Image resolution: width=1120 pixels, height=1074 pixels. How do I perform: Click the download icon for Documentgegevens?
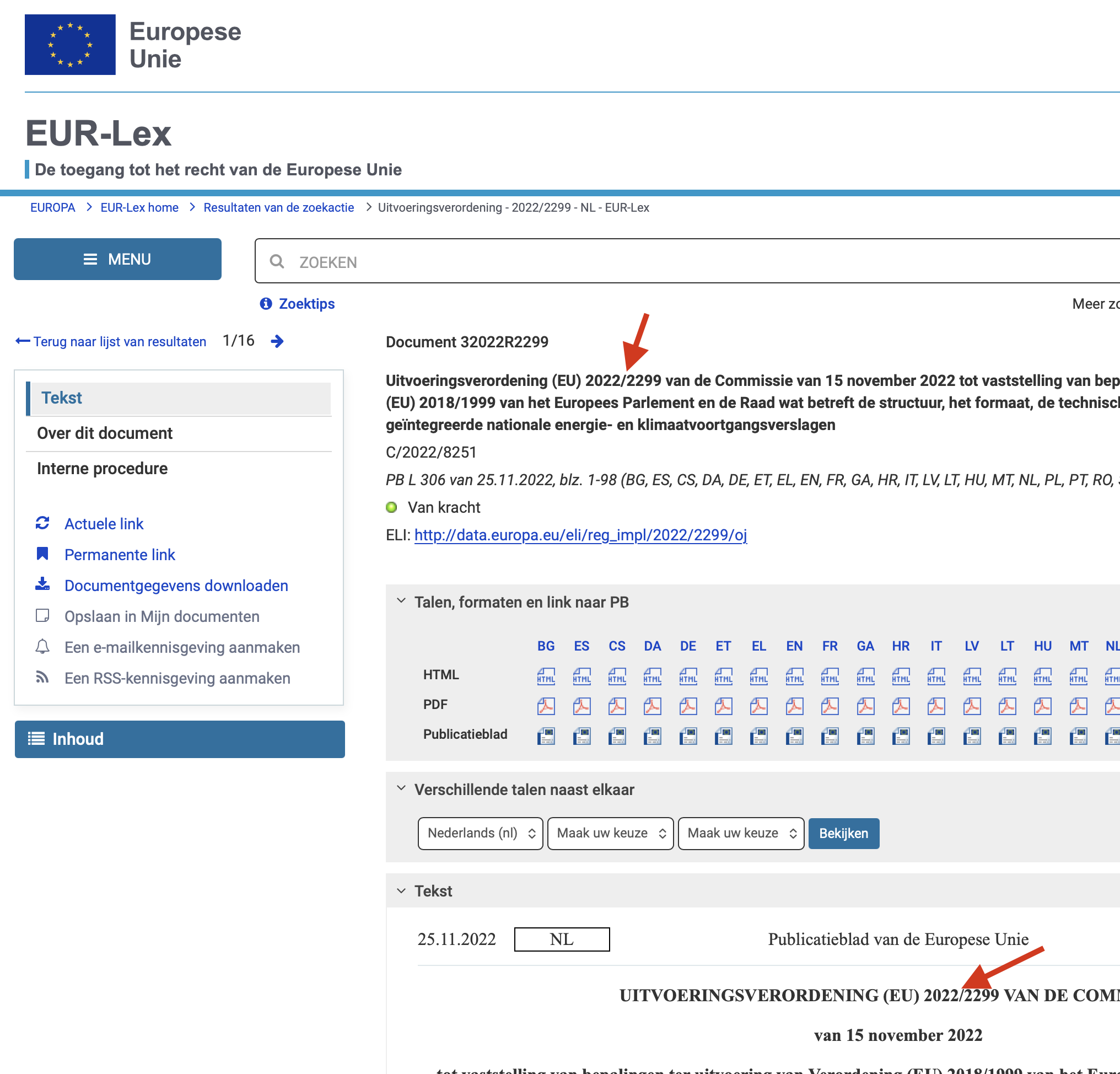[x=42, y=584]
